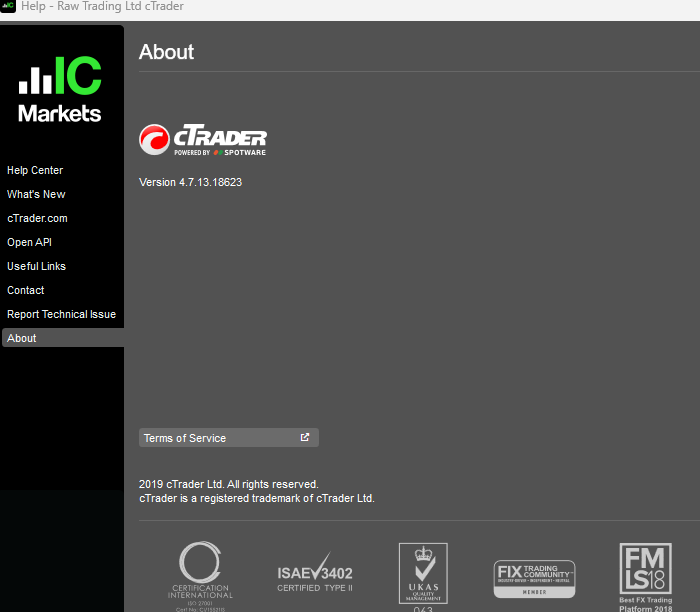Click the IC Markets logo
700x612 pixels.
(60, 89)
